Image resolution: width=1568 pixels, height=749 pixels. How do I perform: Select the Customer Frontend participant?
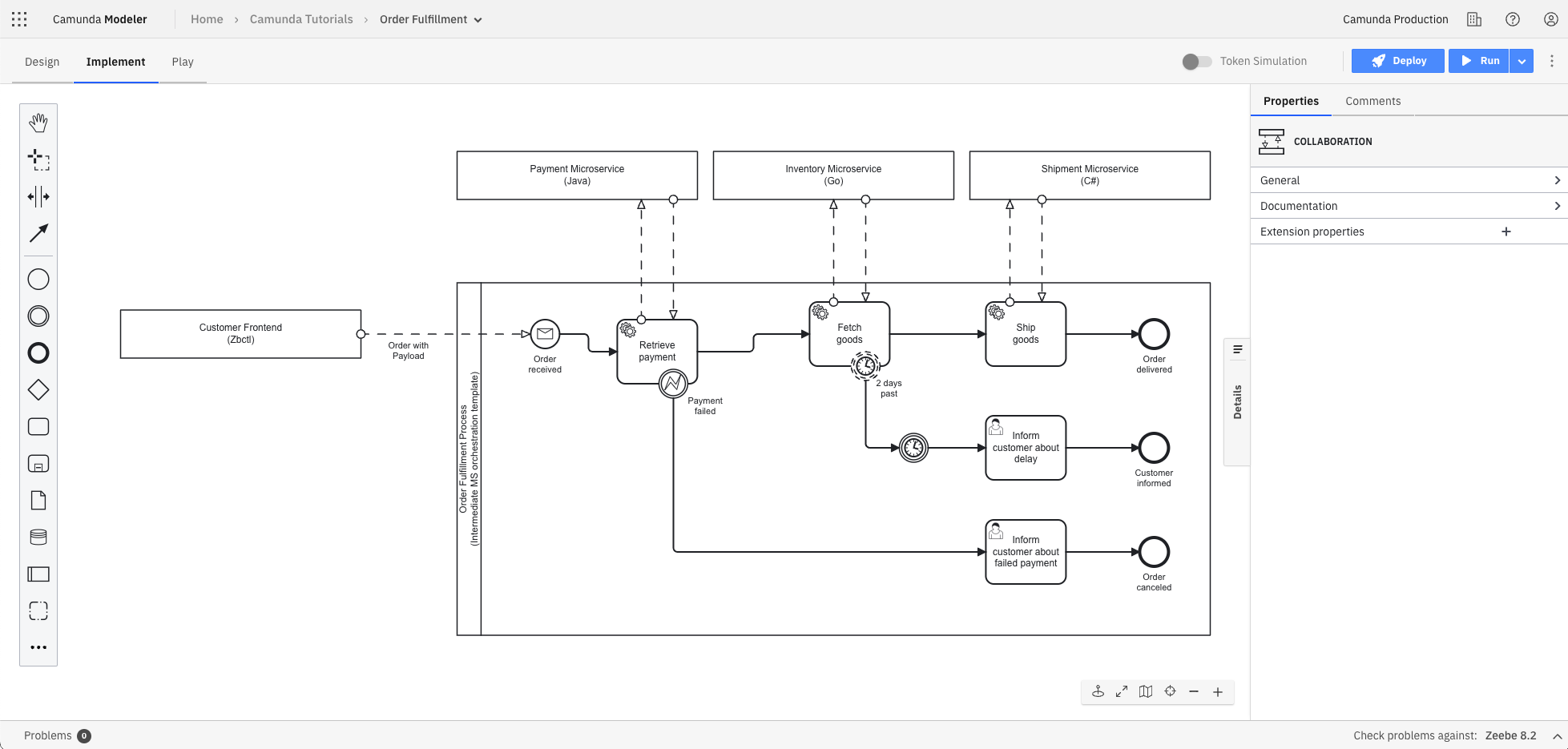pos(240,334)
